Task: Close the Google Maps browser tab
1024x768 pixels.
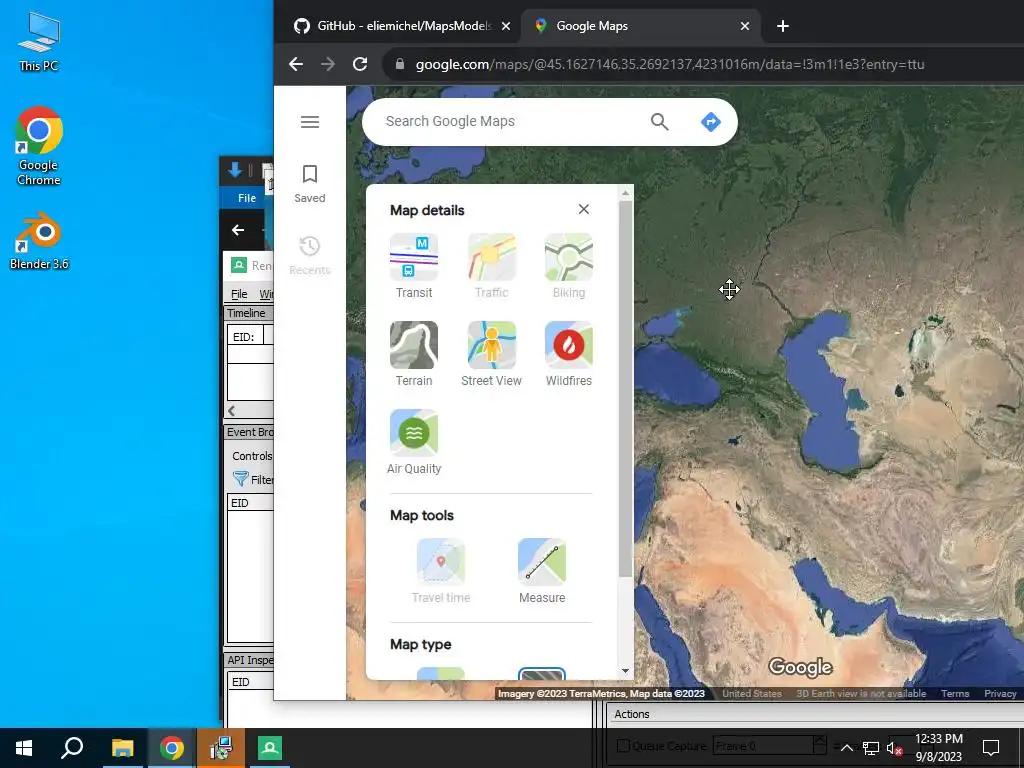Action: click(x=745, y=26)
